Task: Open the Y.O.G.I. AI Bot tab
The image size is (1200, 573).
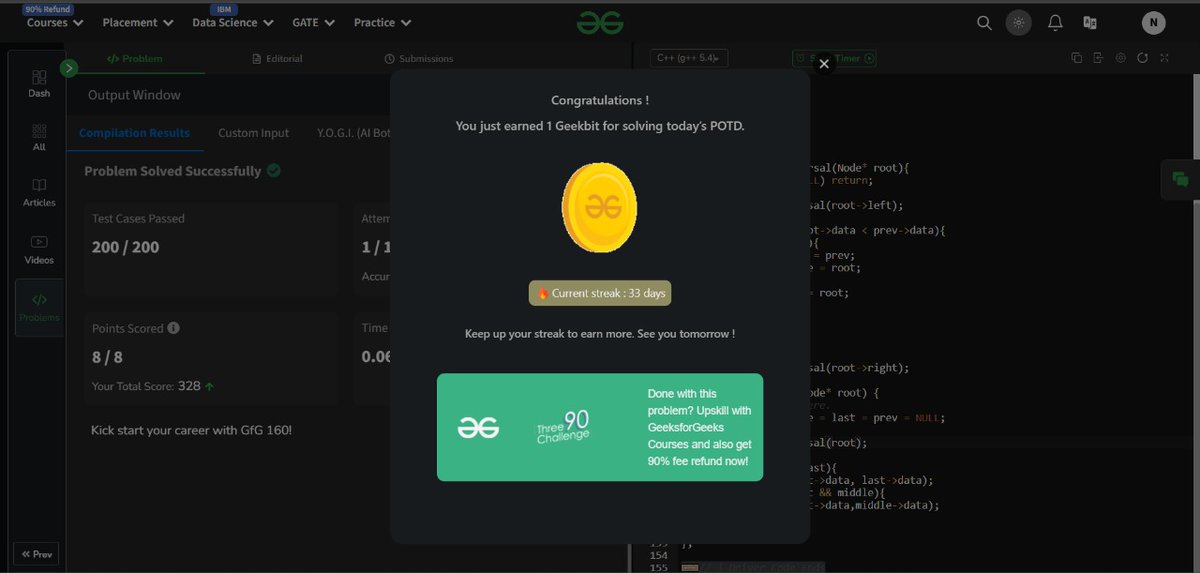Action: (353, 133)
